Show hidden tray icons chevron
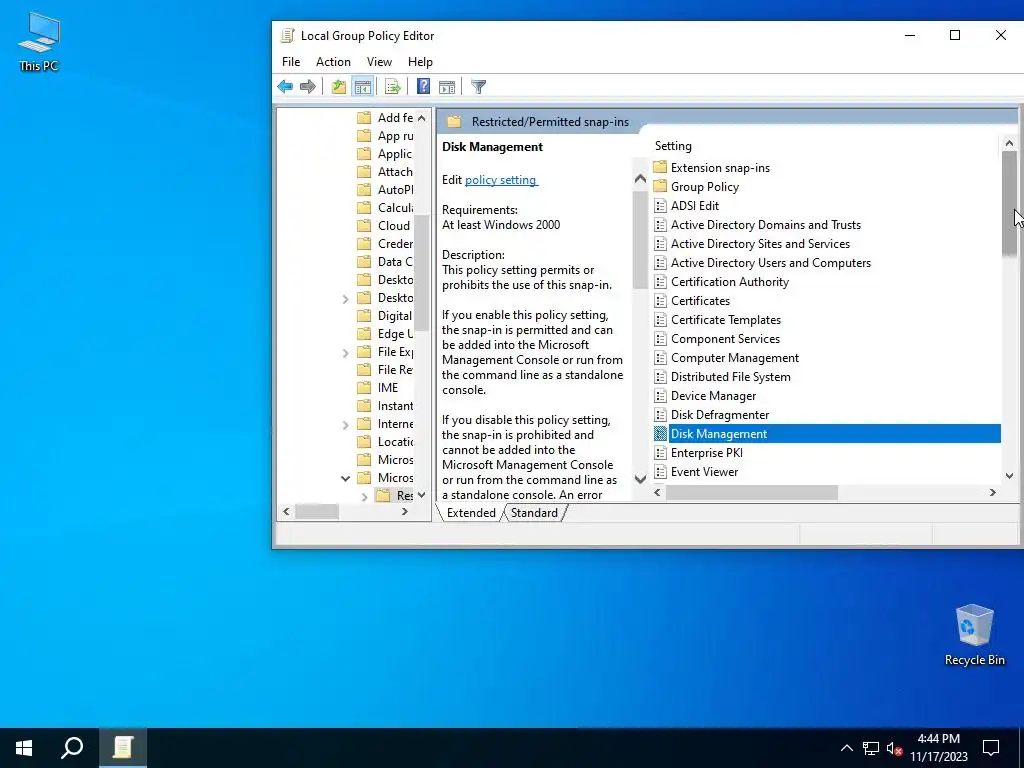Image resolution: width=1024 pixels, height=768 pixels. [x=846, y=748]
